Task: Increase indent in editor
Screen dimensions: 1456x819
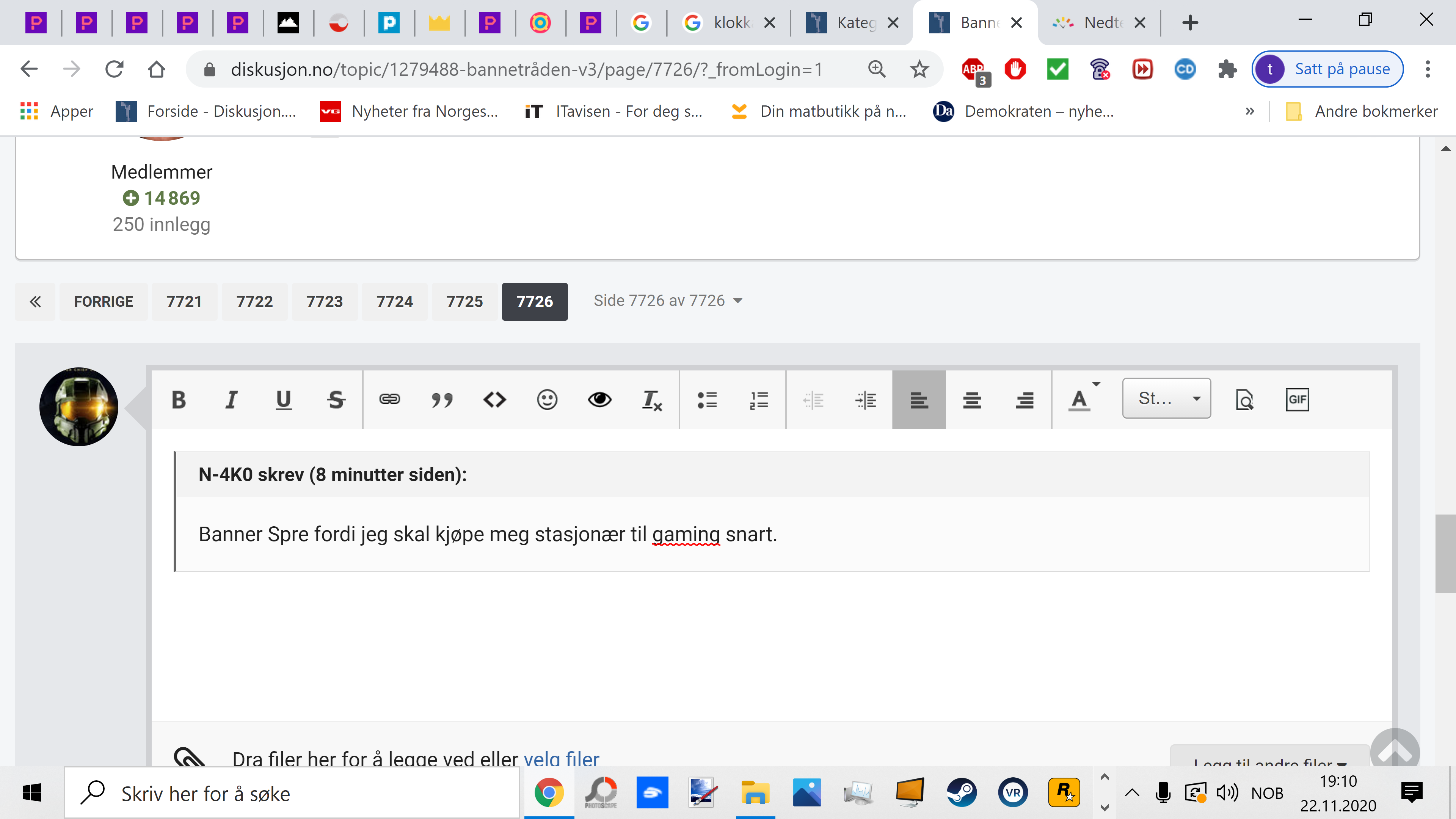Action: click(865, 400)
